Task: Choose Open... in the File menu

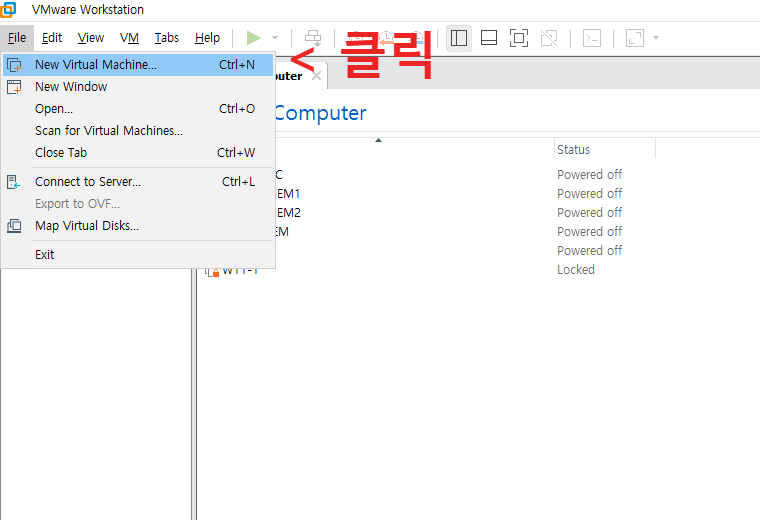Action: tap(138, 109)
